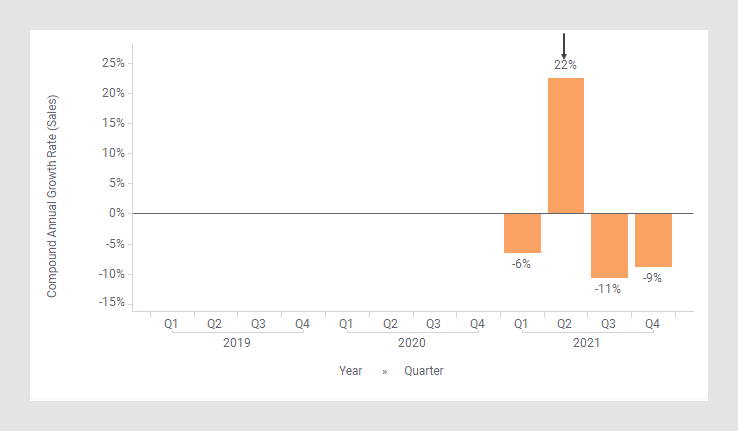Click the 22% data label
The height and width of the screenshot is (431, 738).
click(x=565, y=65)
